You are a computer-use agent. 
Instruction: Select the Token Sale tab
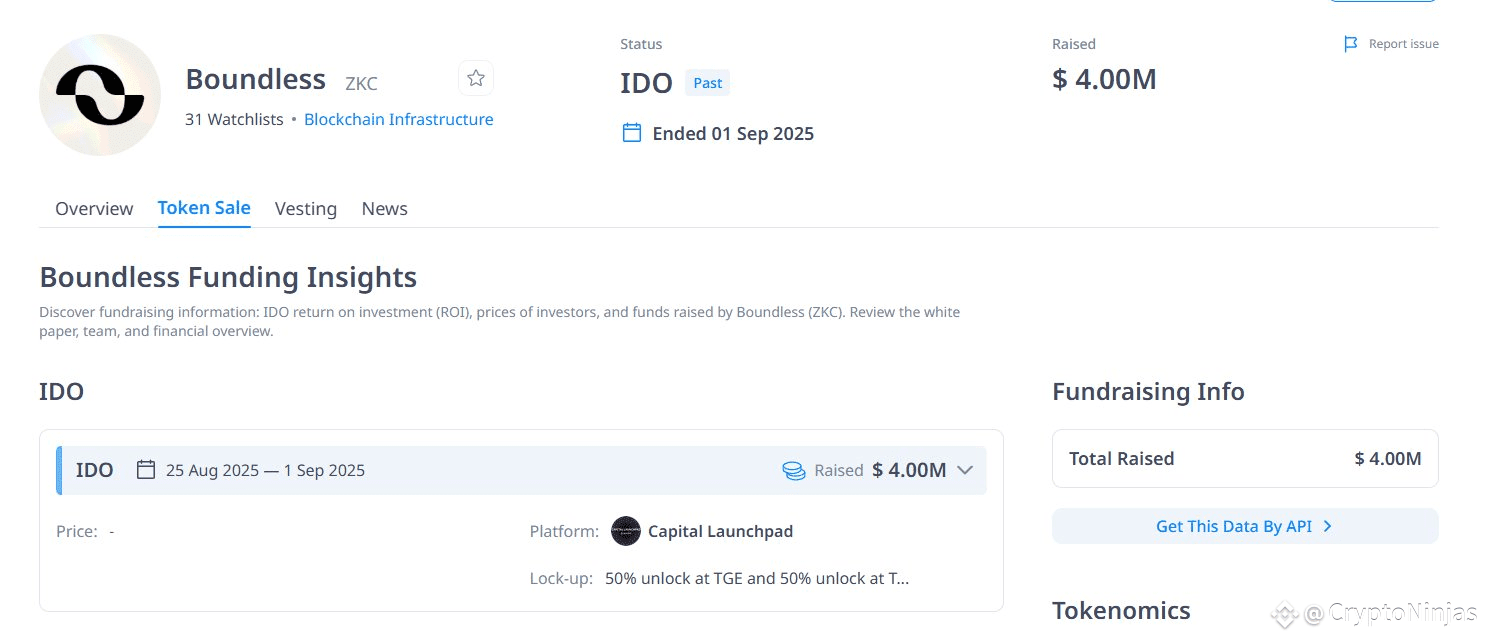tap(204, 208)
